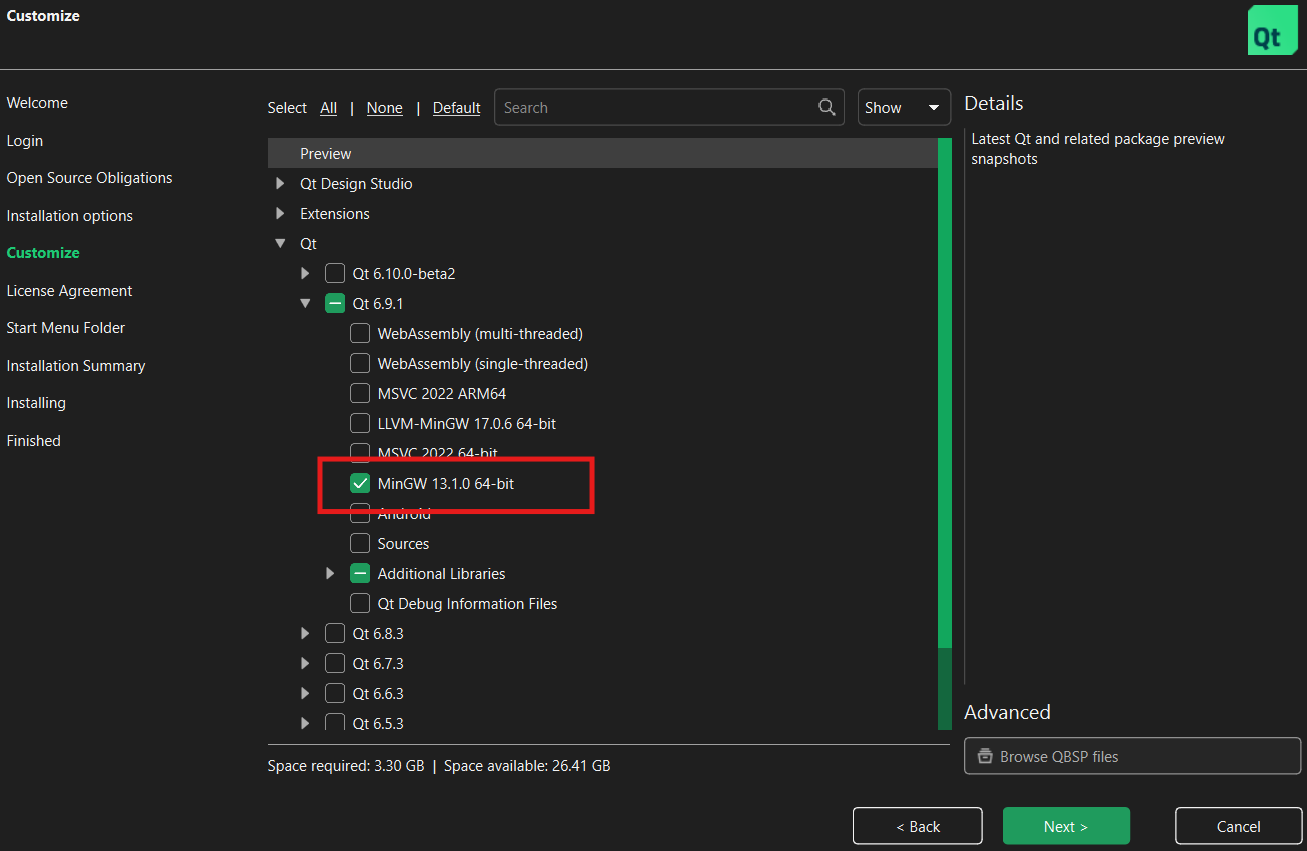Click the Qt logo icon
This screenshot has height=851, width=1307.
tap(1272, 30)
